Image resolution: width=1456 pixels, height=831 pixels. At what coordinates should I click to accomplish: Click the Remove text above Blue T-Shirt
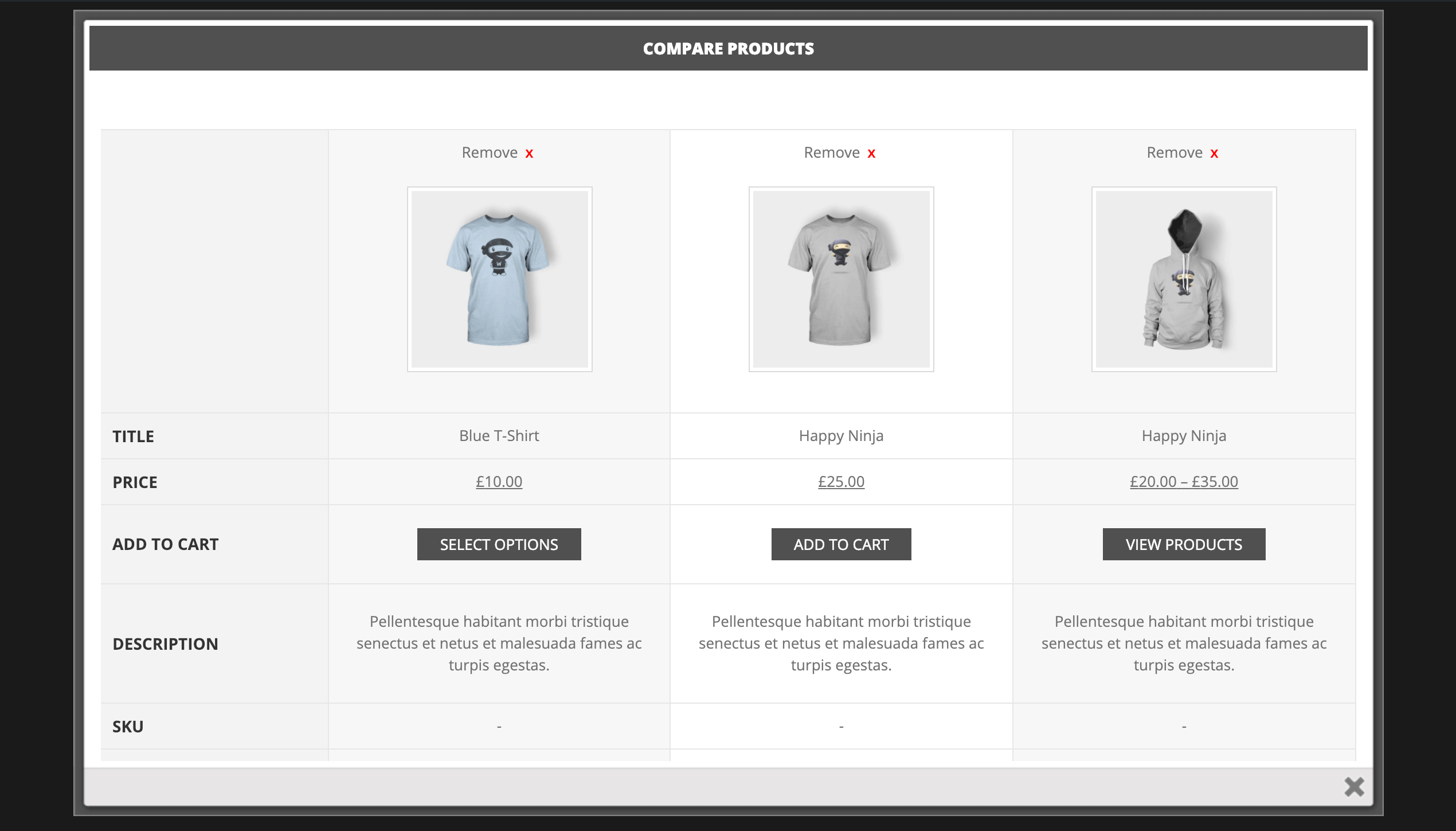coord(490,153)
